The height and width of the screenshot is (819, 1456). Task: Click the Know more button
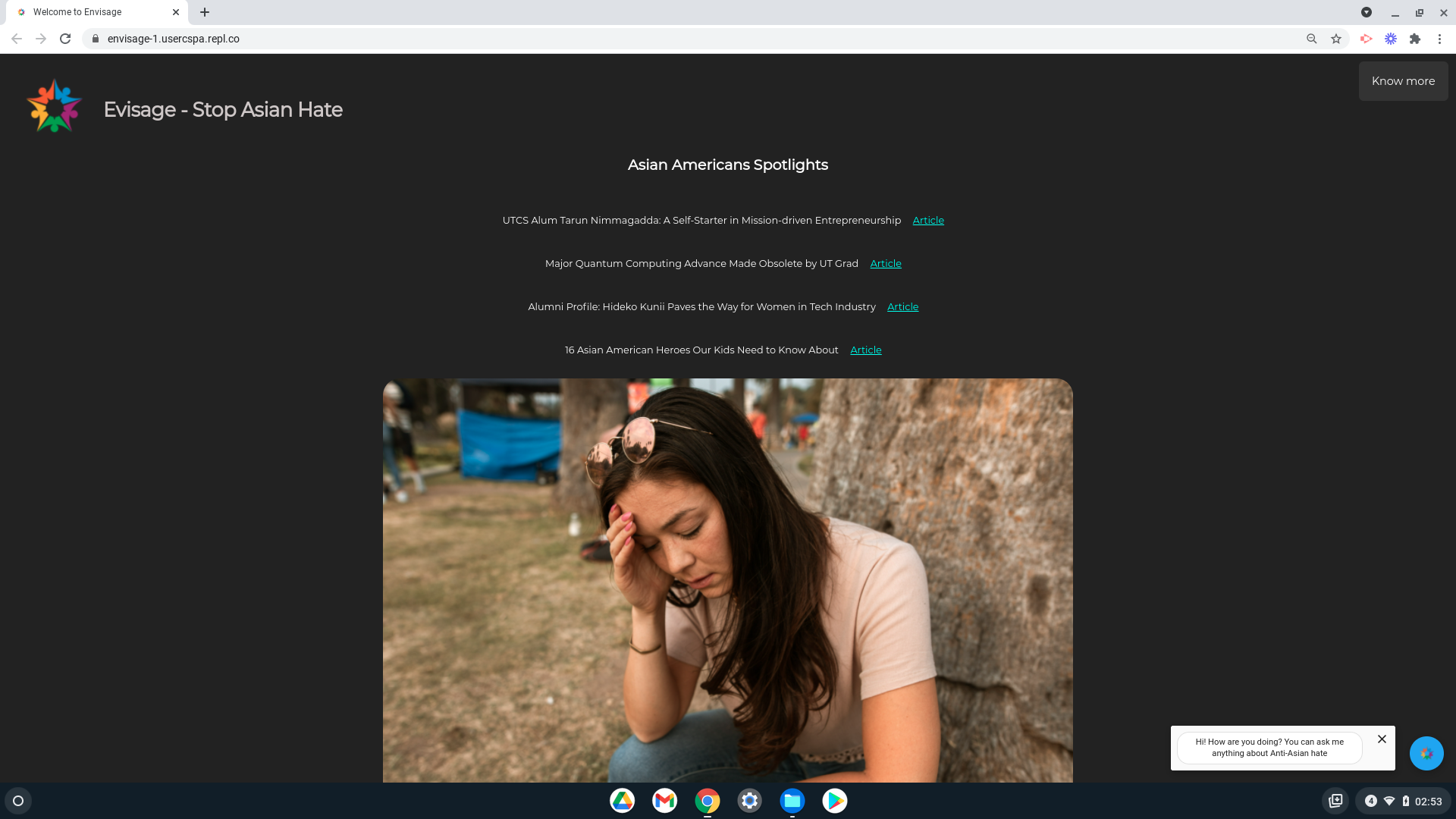tap(1403, 81)
